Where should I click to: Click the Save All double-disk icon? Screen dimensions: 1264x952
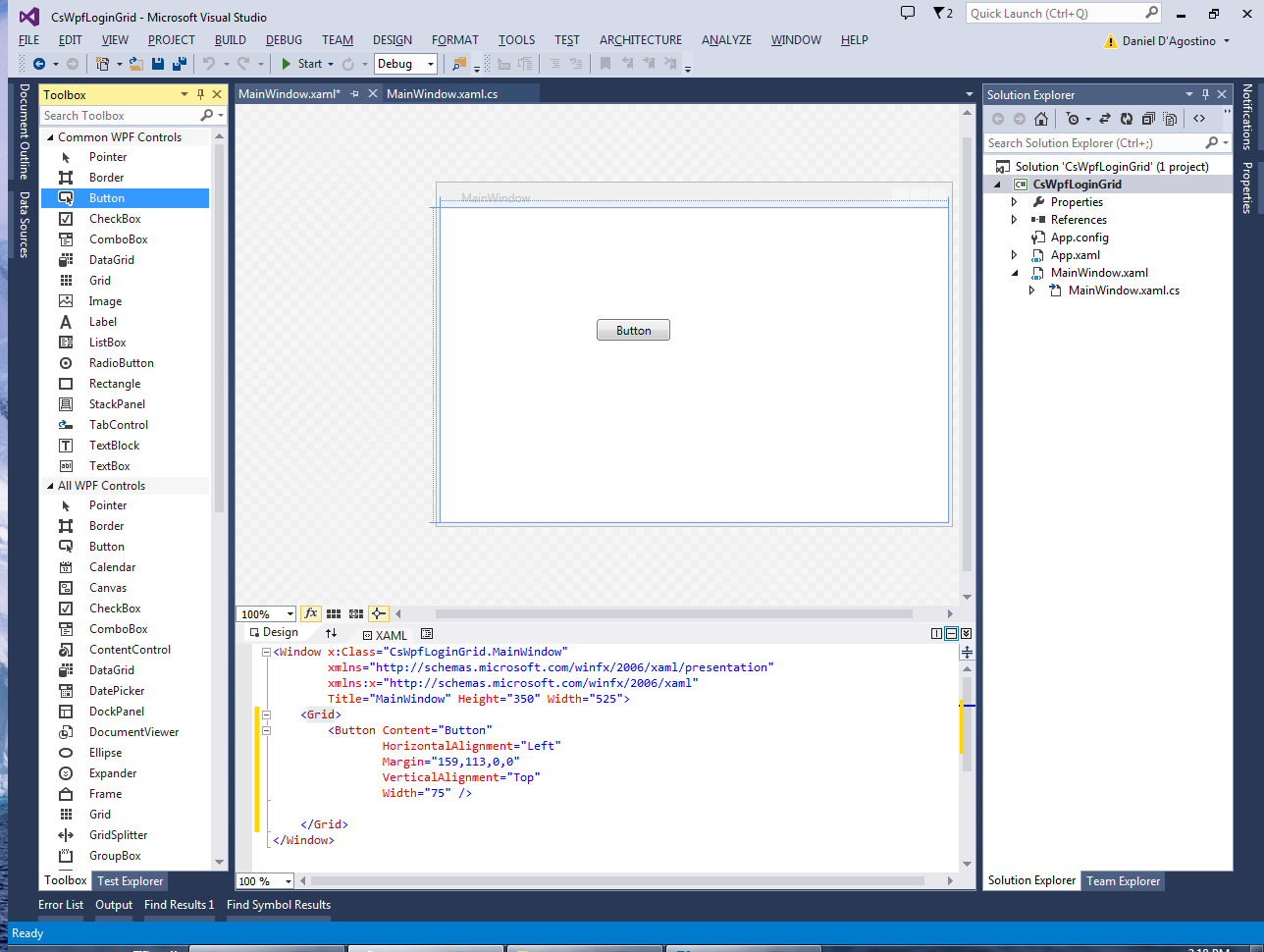coord(180,64)
